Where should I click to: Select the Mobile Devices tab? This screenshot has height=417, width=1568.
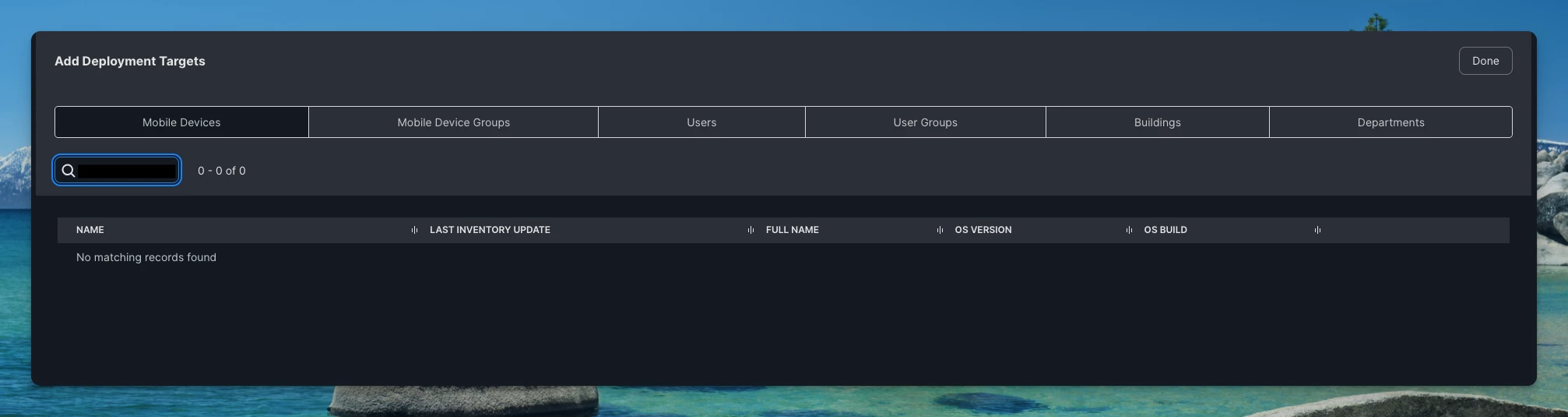181,122
